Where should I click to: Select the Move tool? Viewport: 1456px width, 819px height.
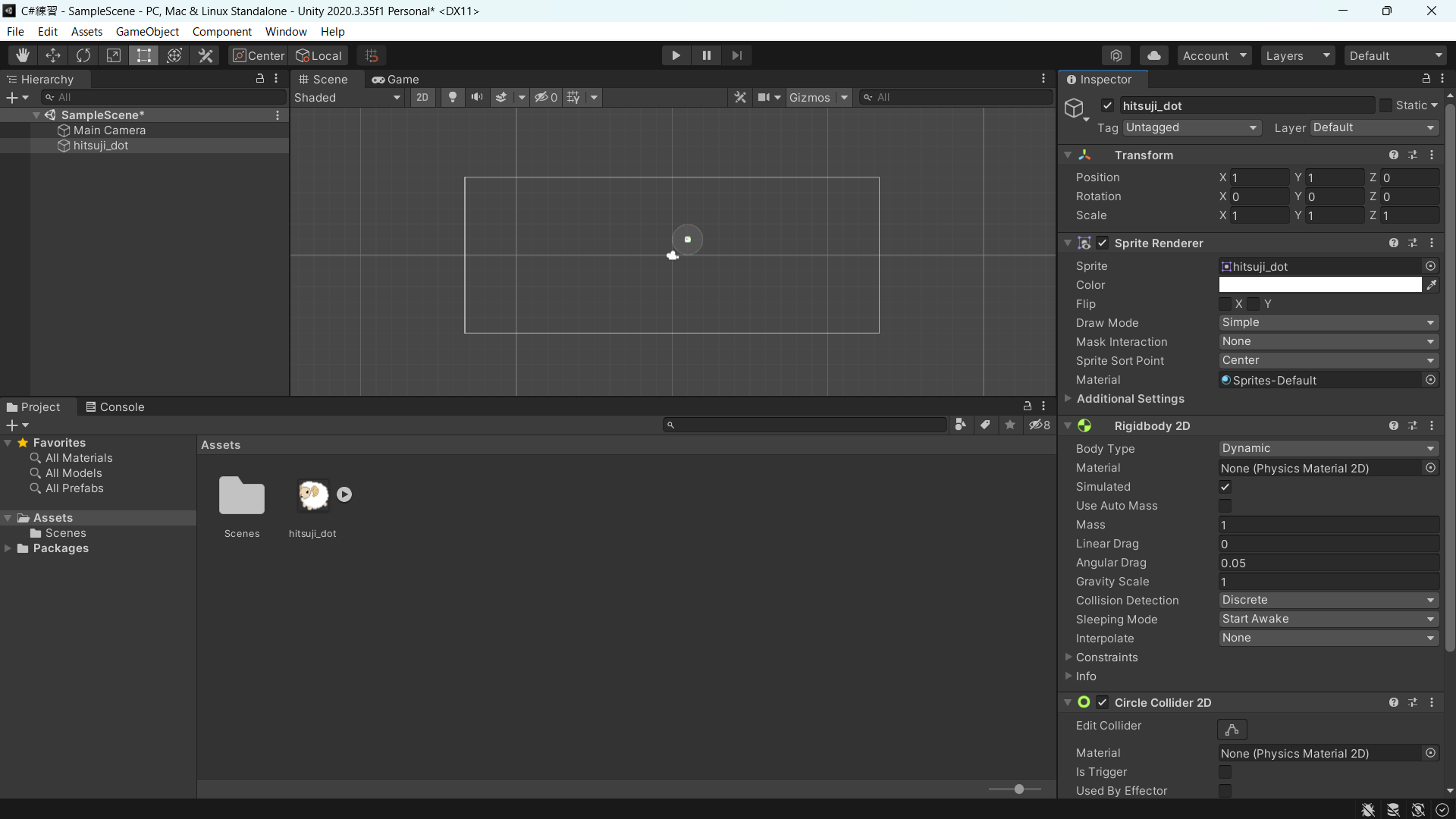coord(53,55)
